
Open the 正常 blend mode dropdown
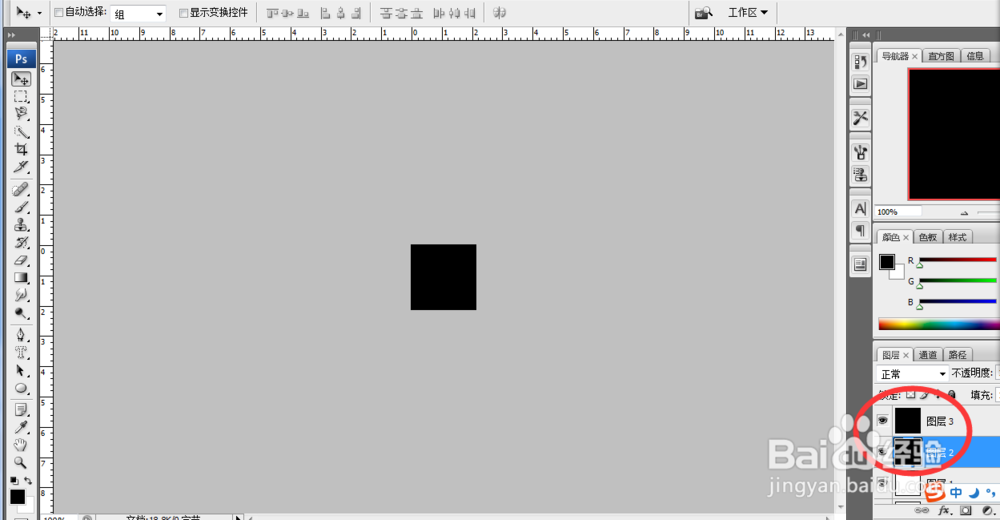coord(911,374)
